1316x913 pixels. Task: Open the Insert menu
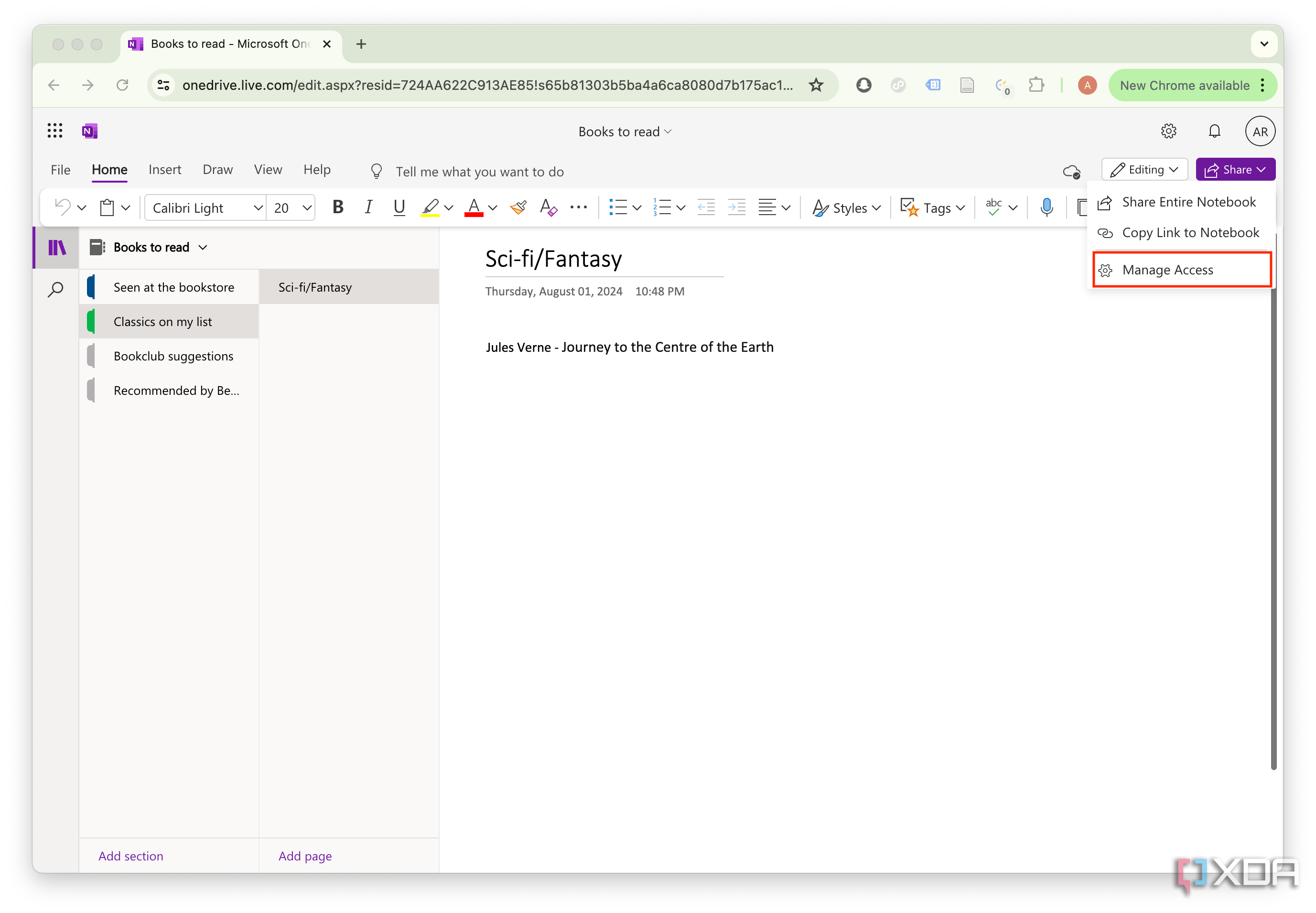[x=165, y=169]
